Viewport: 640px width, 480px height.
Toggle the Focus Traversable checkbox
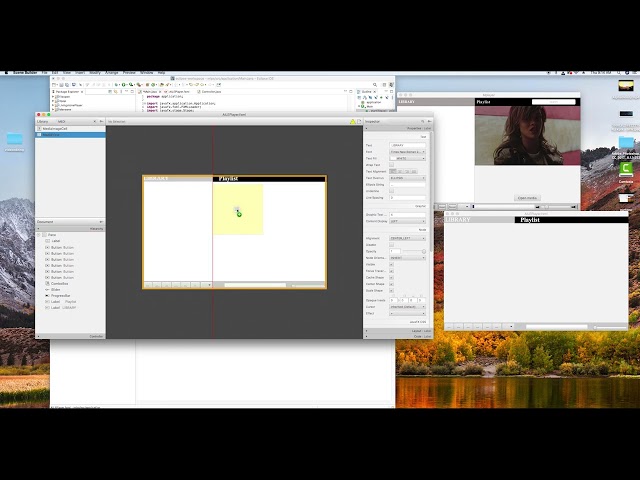(x=391, y=271)
